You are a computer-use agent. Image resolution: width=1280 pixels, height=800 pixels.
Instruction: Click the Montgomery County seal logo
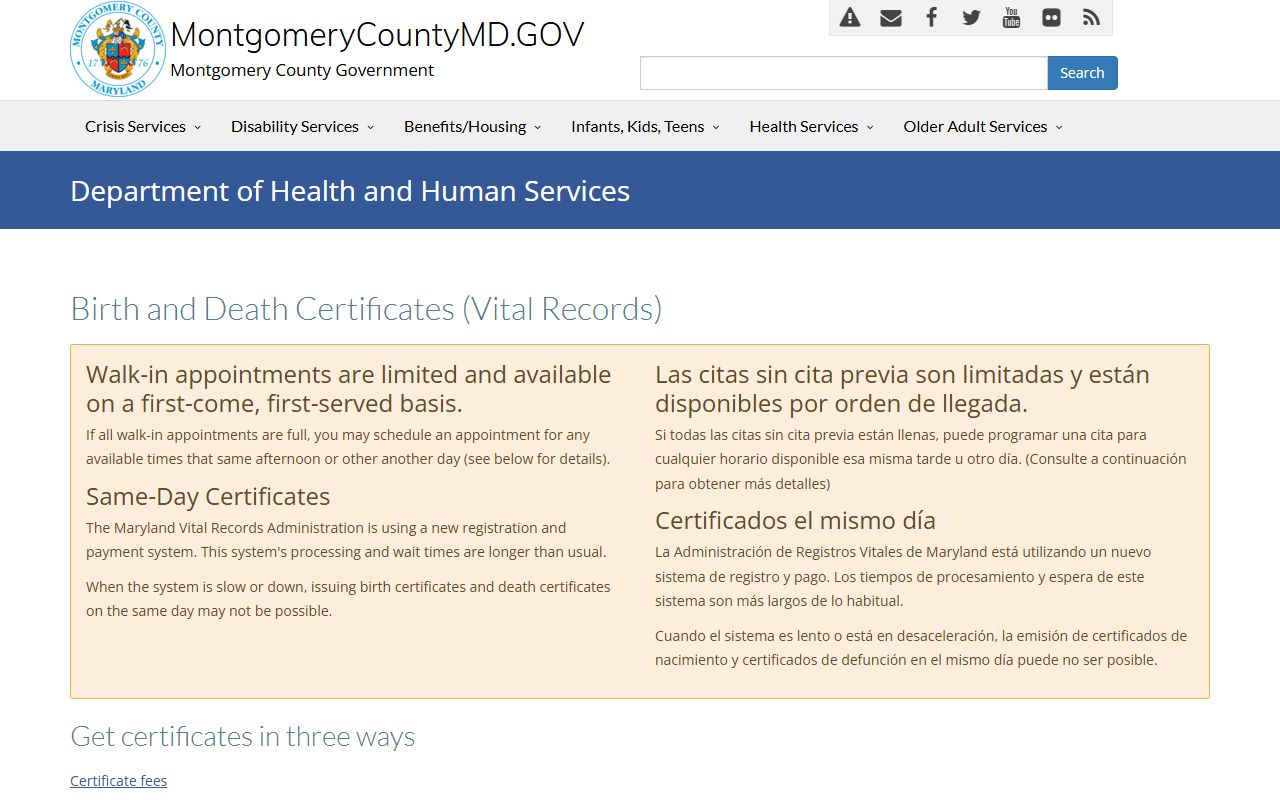pyautogui.click(x=118, y=49)
